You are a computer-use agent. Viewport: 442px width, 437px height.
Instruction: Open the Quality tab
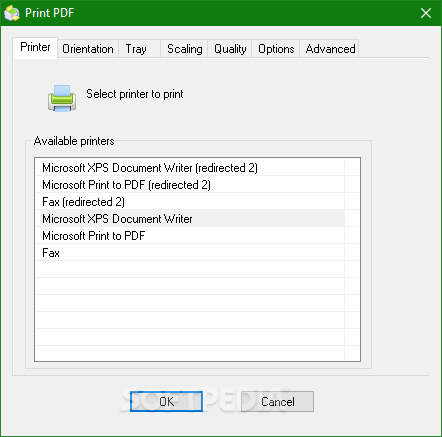click(230, 49)
